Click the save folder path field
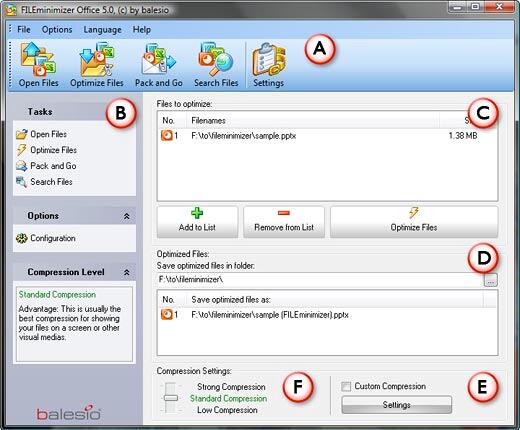The height and width of the screenshot is (430, 520). tap(320, 279)
